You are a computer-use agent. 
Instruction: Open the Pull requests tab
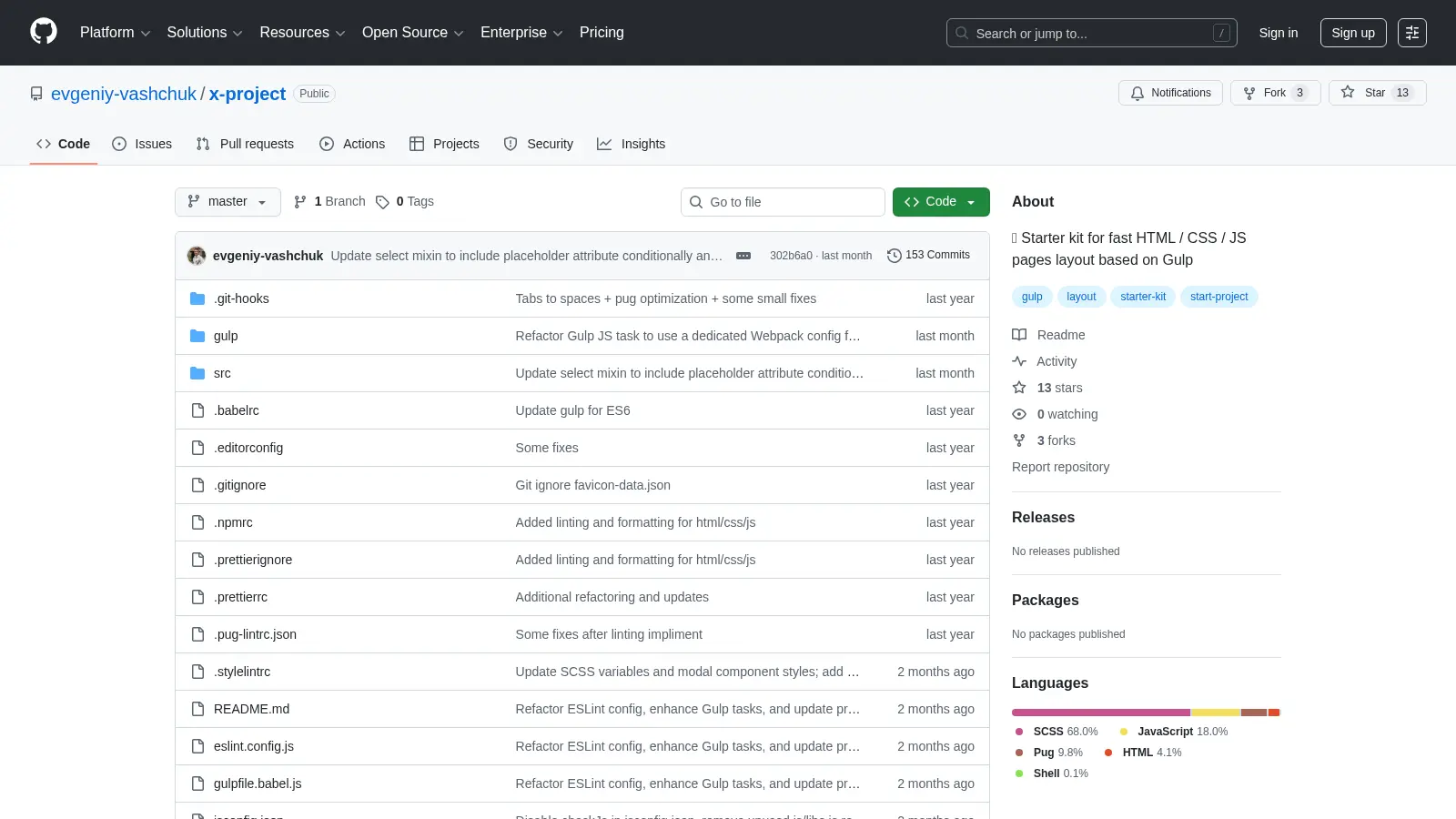point(245,144)
